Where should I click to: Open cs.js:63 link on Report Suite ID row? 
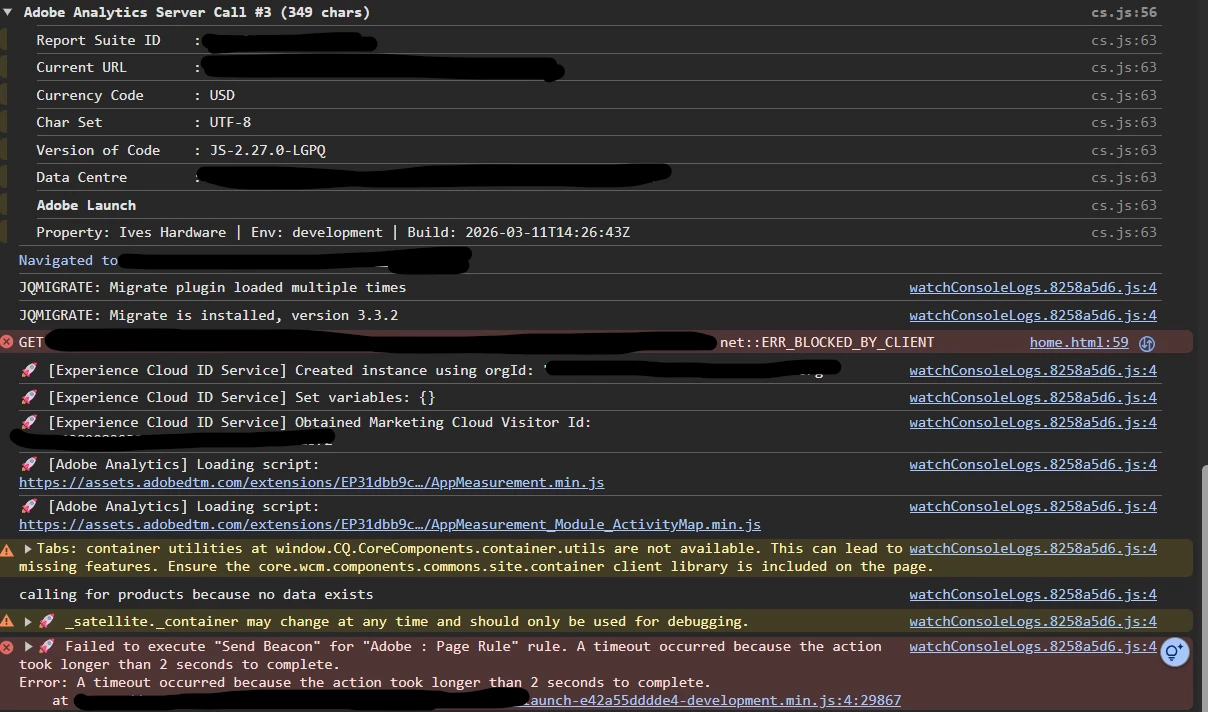tap(1124, 40)
